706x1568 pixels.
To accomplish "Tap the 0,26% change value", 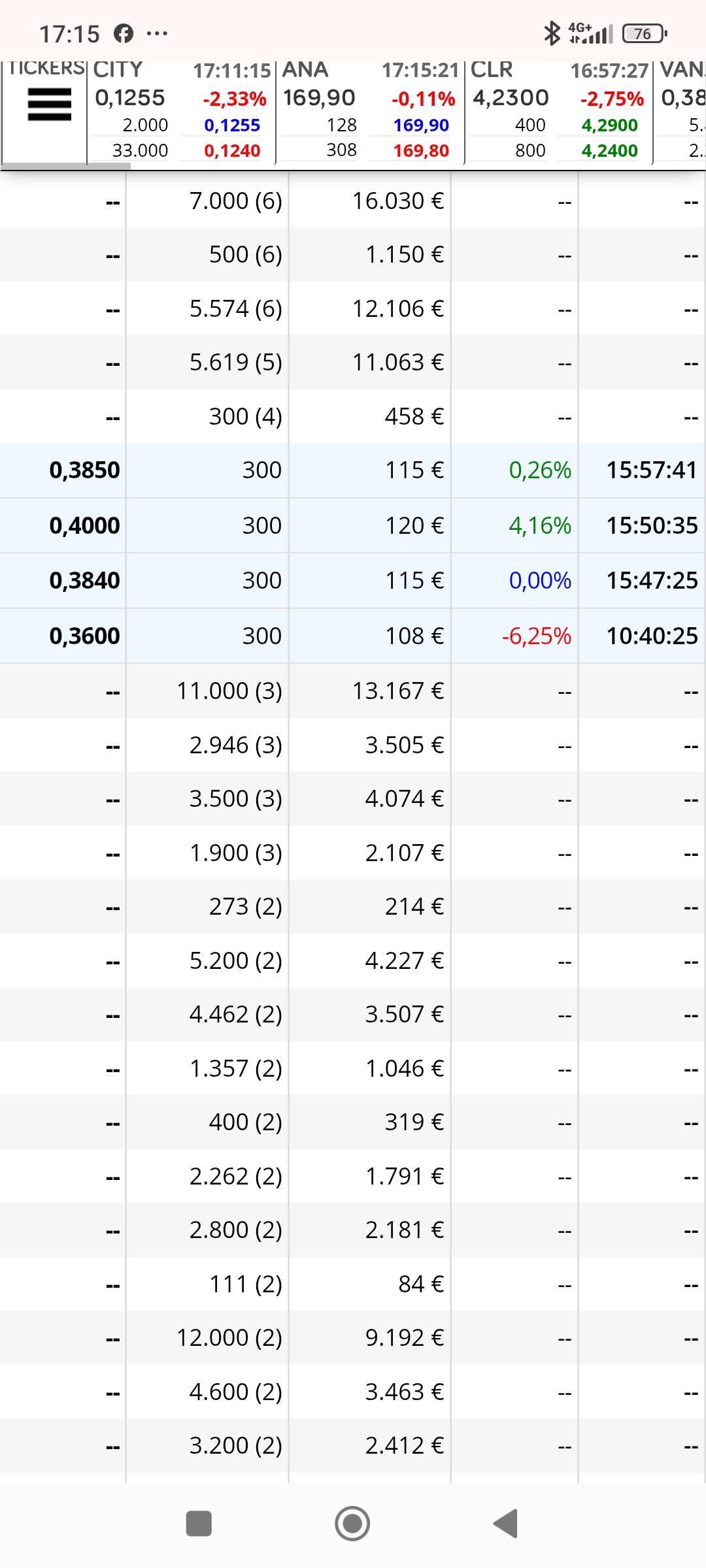I will [x=540, y=470].
